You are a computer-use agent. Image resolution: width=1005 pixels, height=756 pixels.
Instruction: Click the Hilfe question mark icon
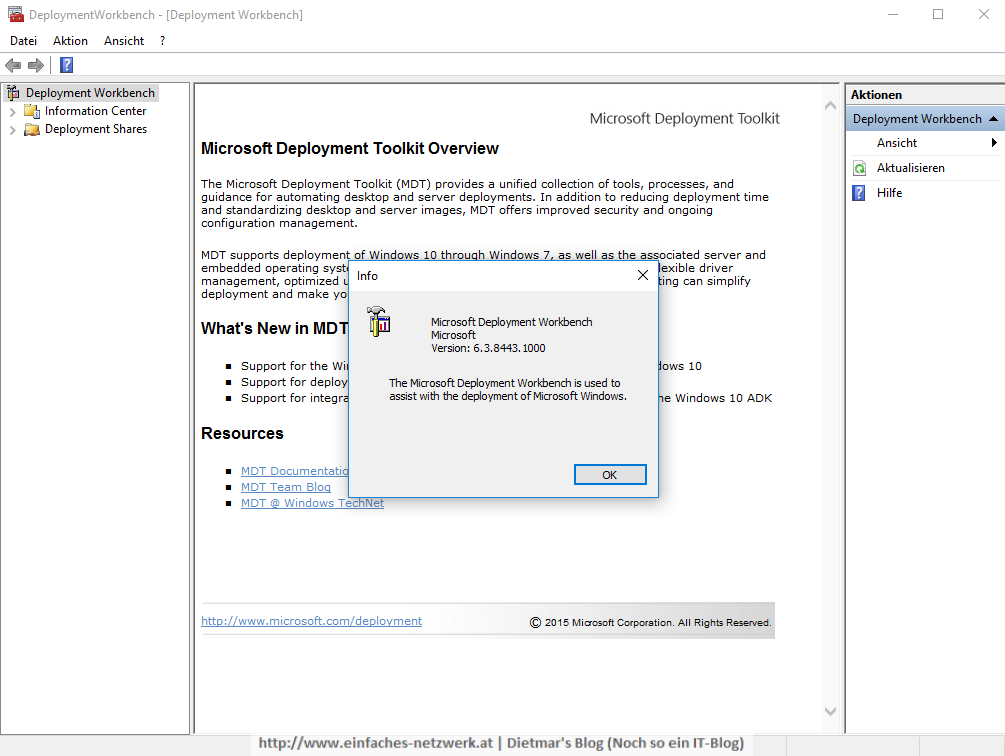click(860, 193)
